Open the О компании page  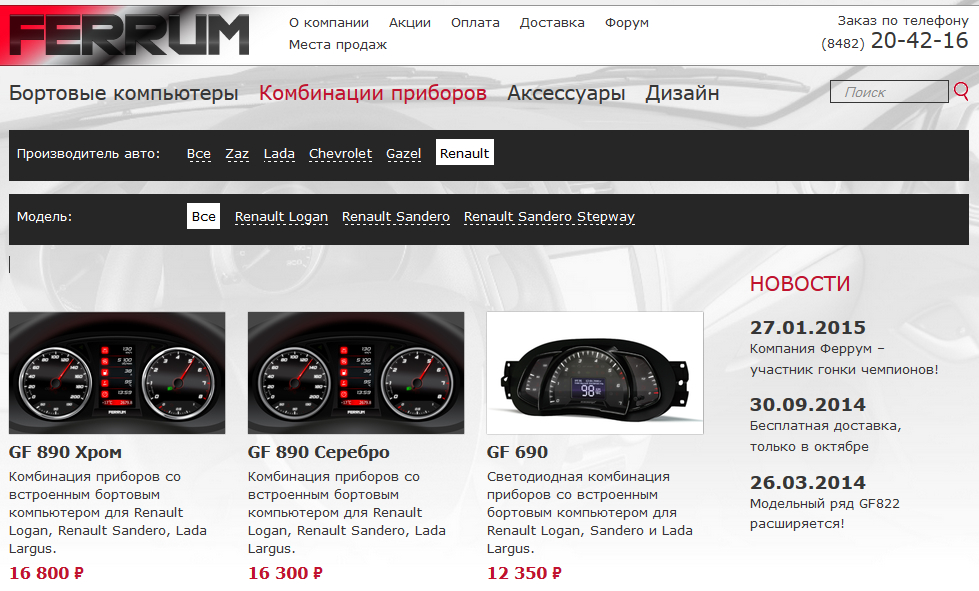(328, 22)
